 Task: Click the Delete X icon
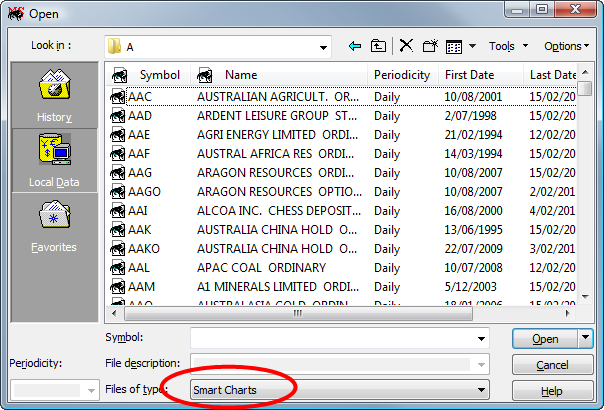pos(406,46)
